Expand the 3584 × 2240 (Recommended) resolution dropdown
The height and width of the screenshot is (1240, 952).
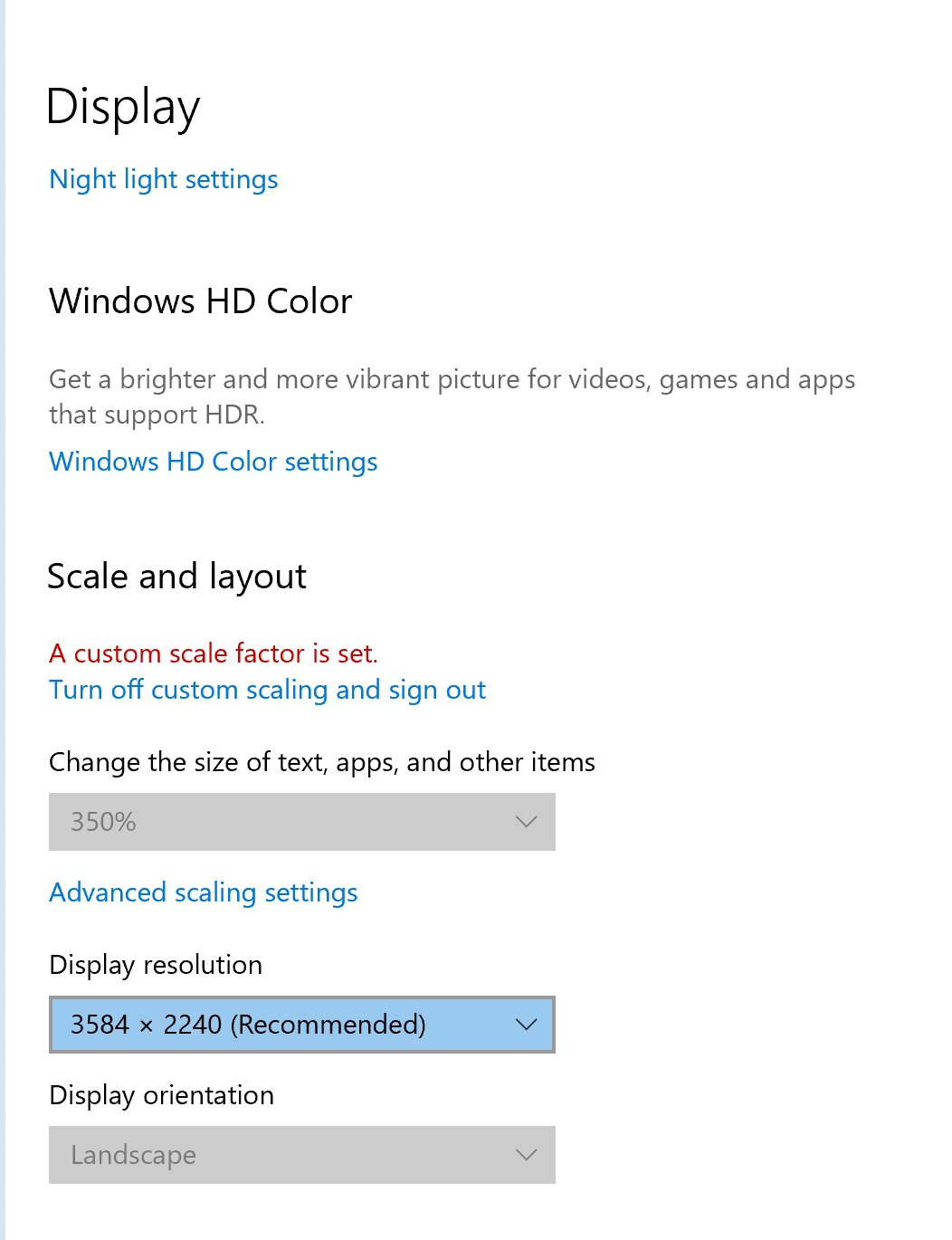point(302,1025)
